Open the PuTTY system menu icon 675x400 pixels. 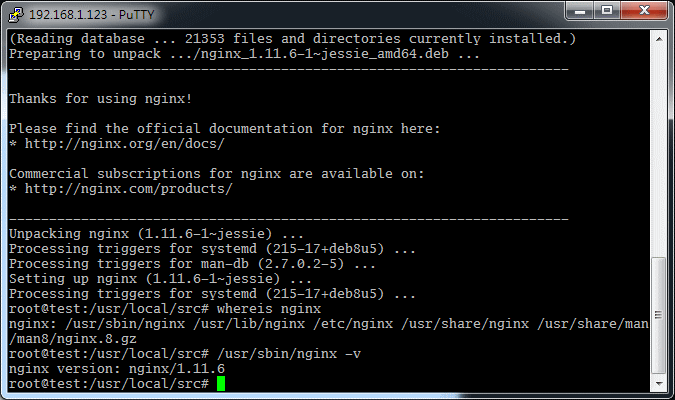pos(15,15)
